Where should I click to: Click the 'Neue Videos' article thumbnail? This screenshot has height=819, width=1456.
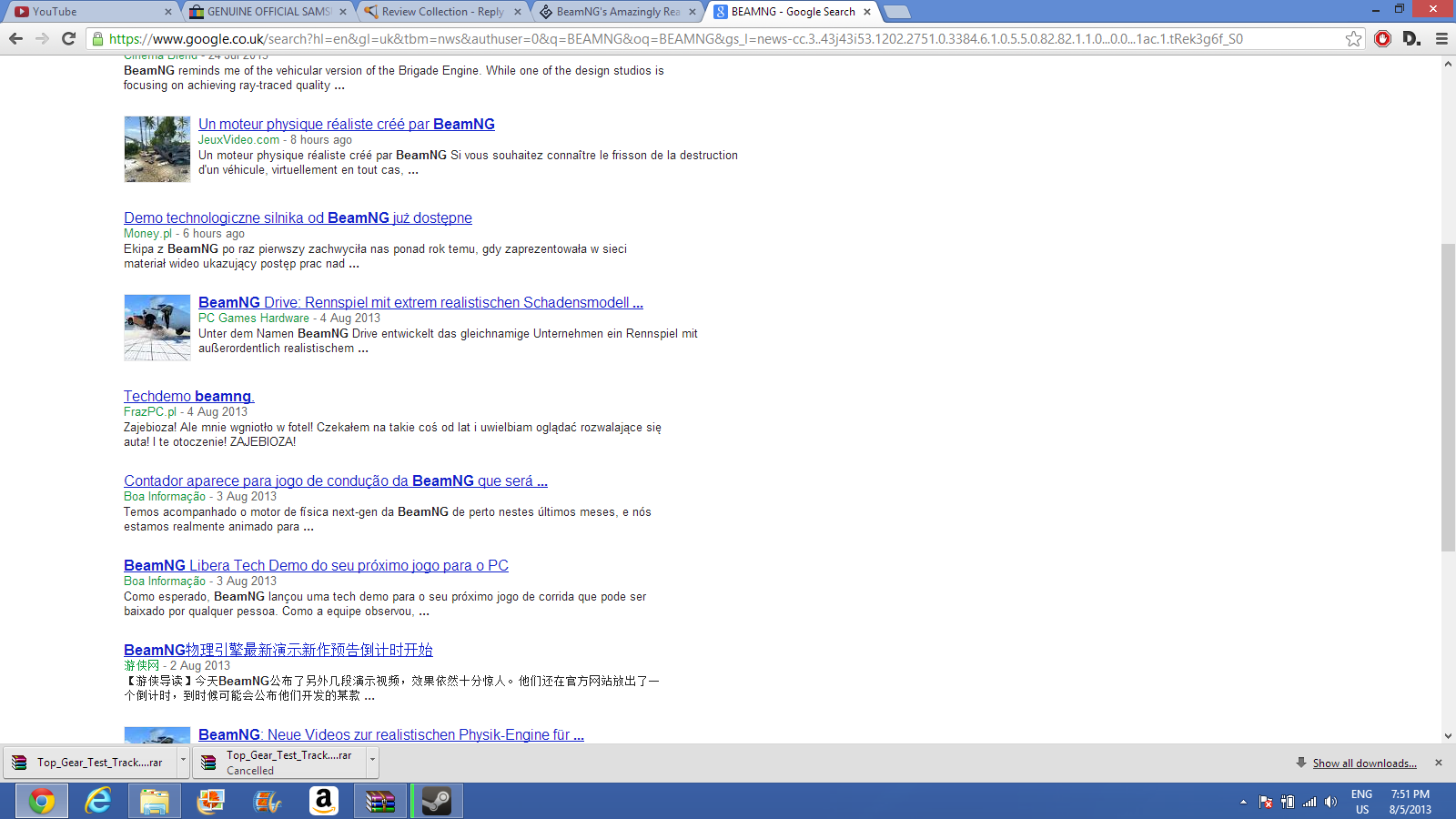pos(157,734)
